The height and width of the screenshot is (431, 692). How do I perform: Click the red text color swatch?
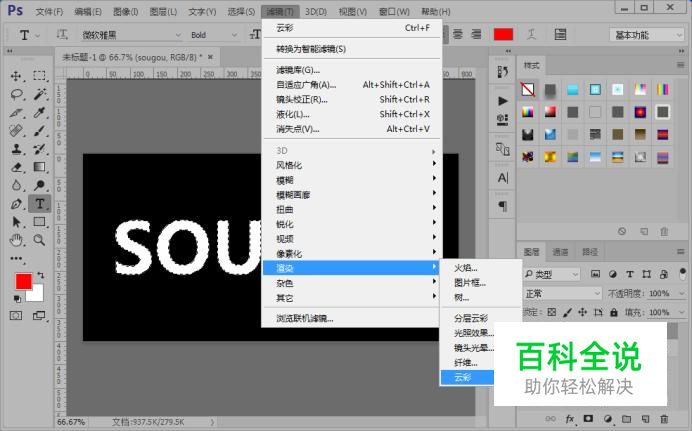tap(503, 34)
